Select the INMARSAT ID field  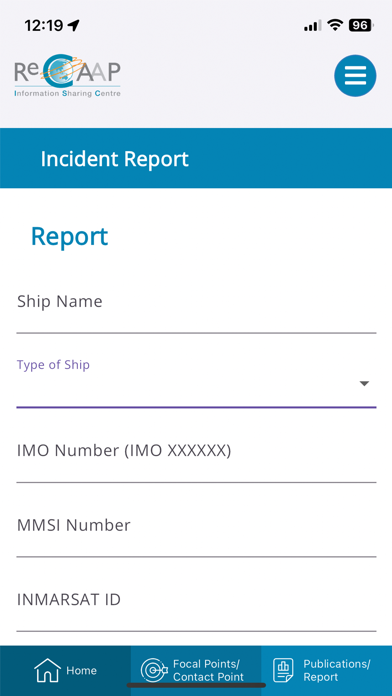pos(196,606)
